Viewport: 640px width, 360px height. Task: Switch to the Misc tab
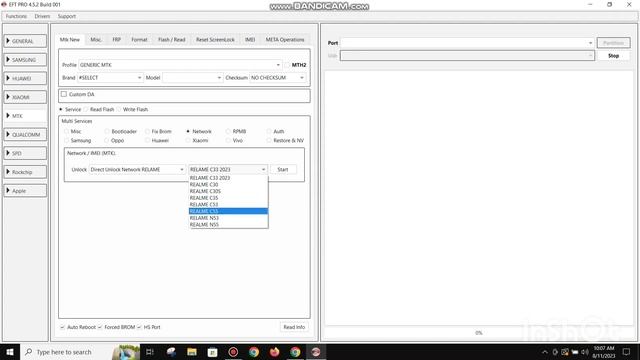(x=96, y=40)
